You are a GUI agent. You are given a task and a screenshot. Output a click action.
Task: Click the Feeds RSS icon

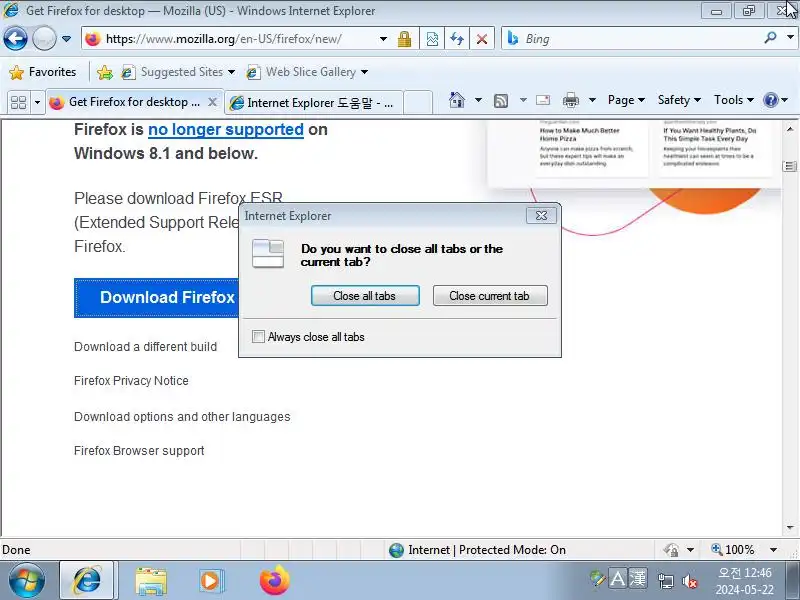(501, 101)
